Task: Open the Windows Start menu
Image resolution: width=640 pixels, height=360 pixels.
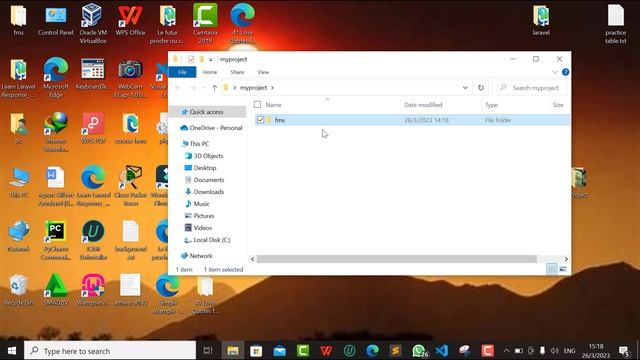Action: point(12,351)
